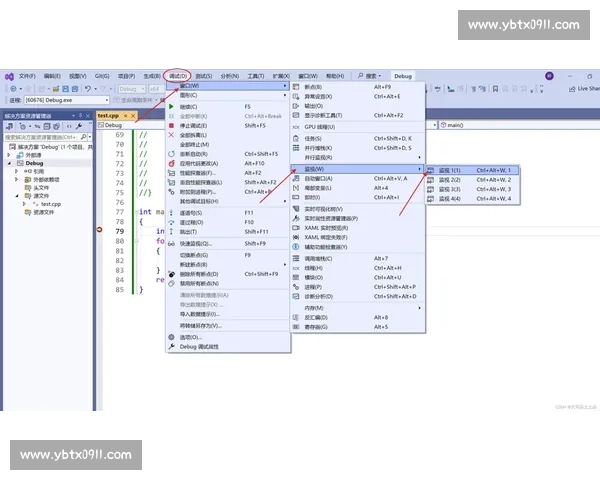Switch to the test.cpp editor tab
Image resolution: width=600 pixels, height=480 pixels.
[108, 115]
